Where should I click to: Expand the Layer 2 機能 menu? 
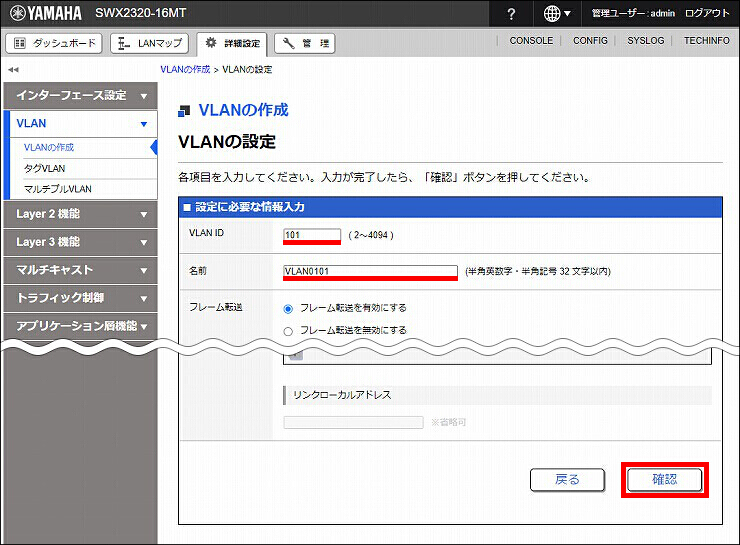pos(80,214)
